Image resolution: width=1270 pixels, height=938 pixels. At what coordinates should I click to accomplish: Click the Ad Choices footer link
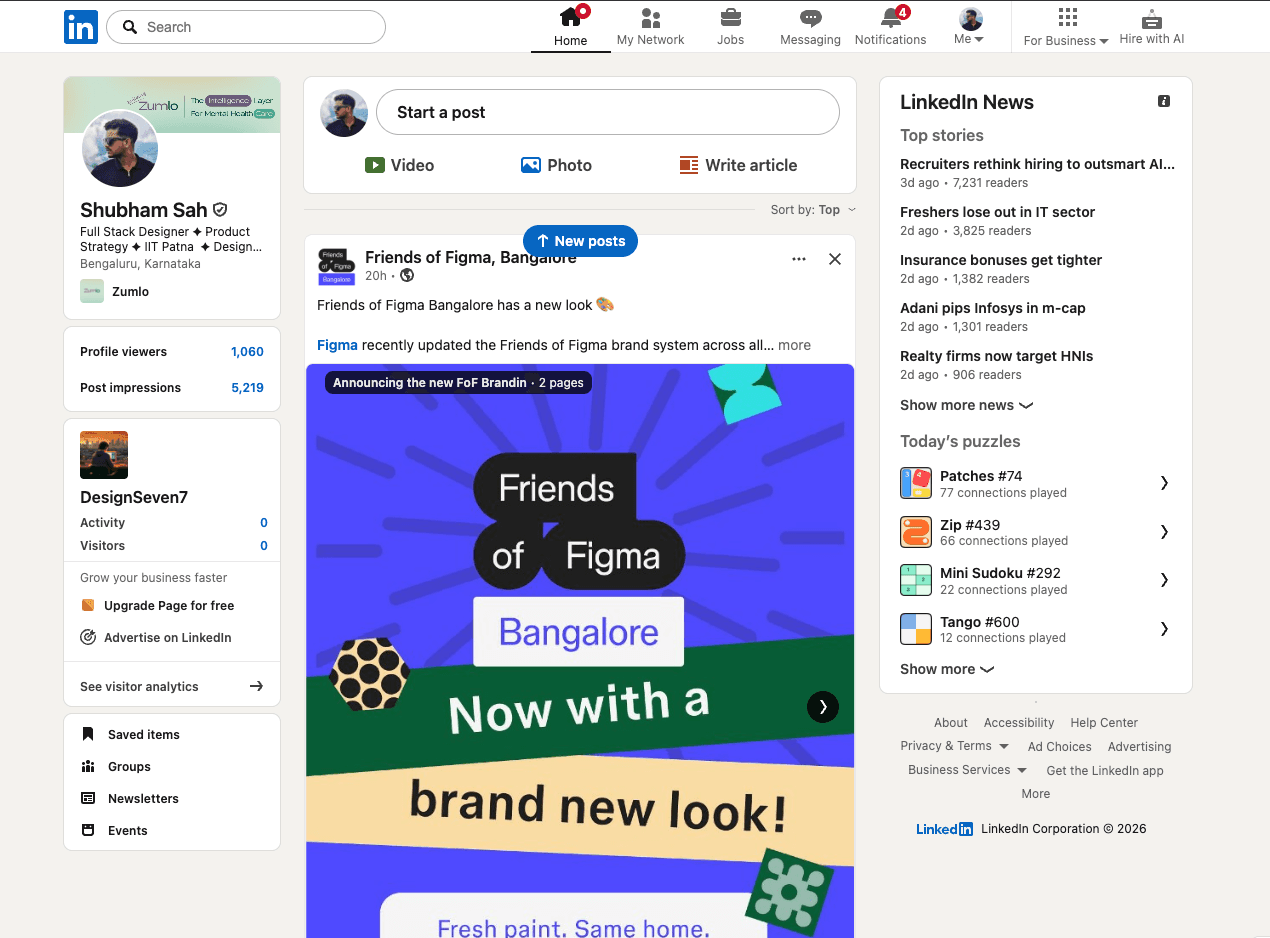point(1060,747)
